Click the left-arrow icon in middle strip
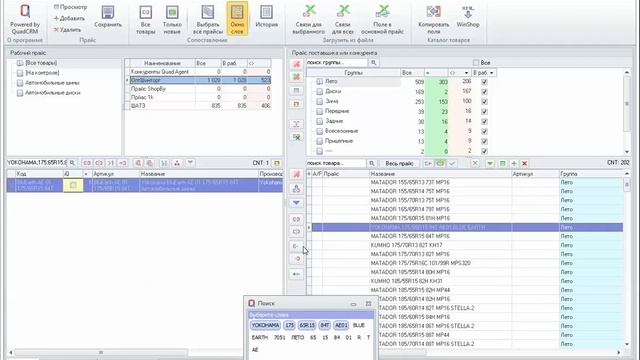The width and height of the screenshot is (640, 360). pyautogui.click(x=297, y=274)
